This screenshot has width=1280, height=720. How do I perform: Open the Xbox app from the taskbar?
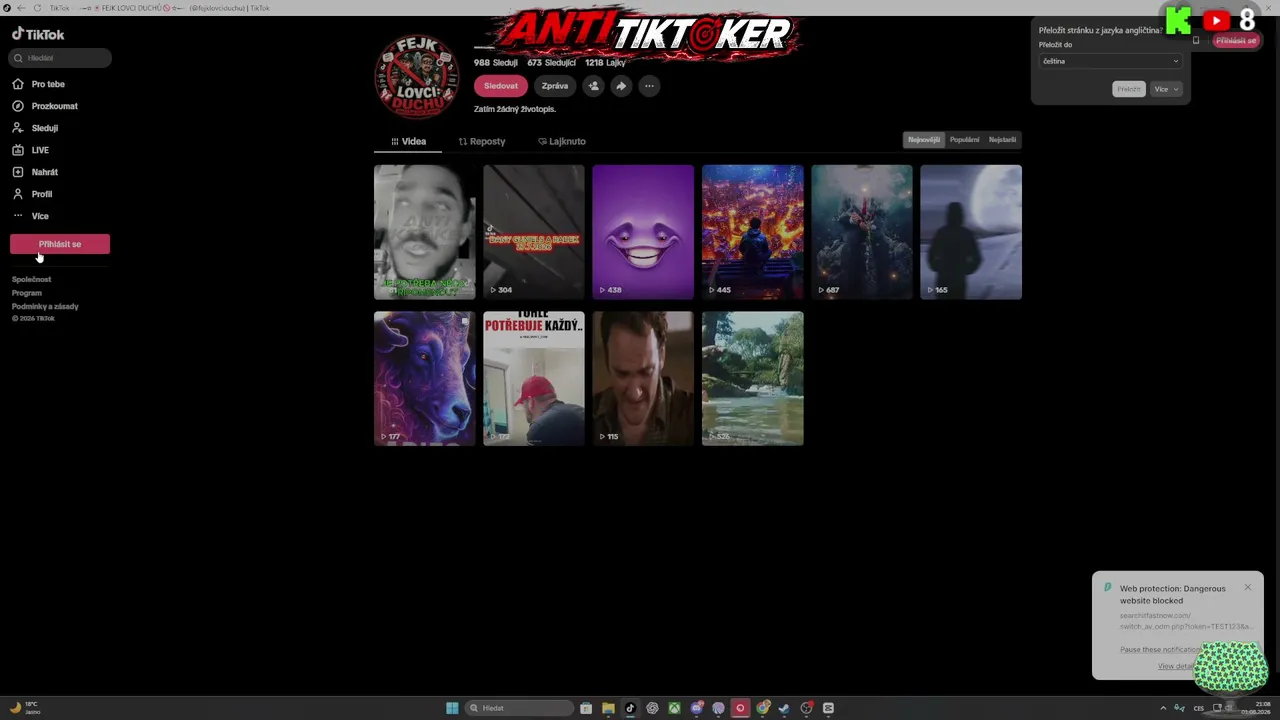674,708
